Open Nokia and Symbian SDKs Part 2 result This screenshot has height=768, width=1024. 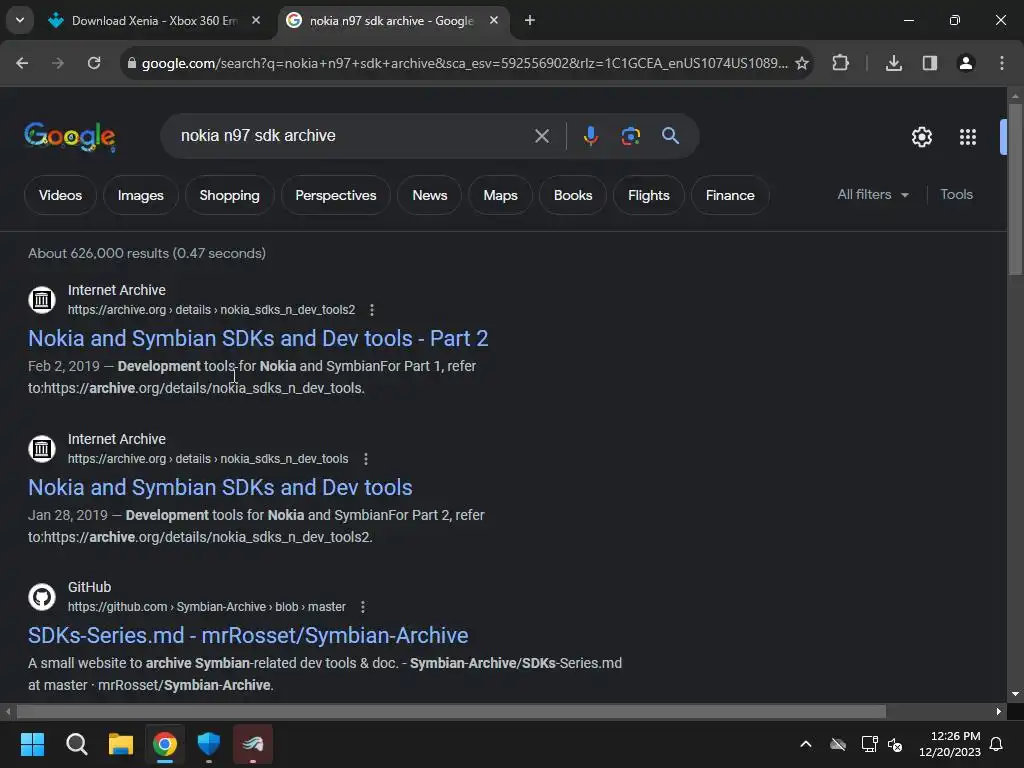[258, 338]
